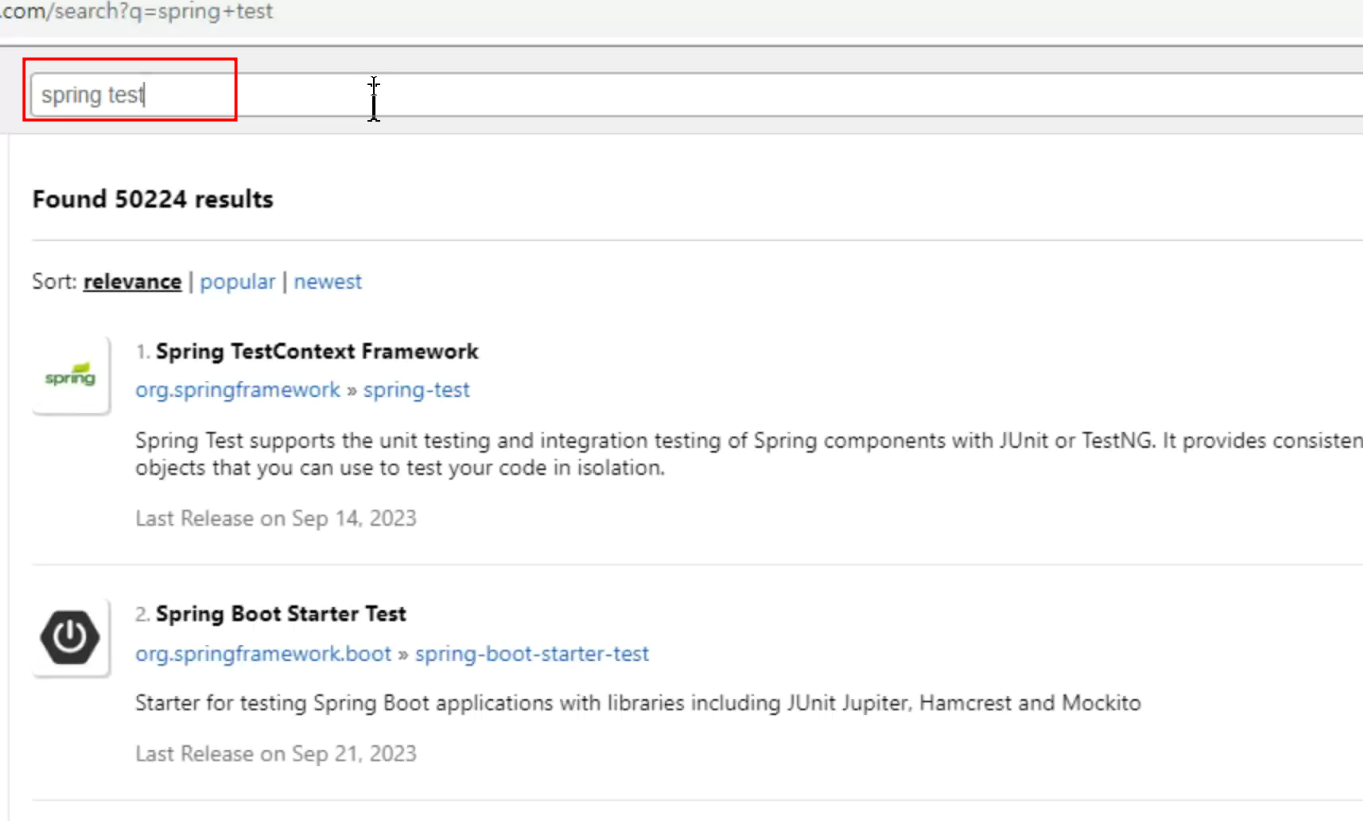Viewport: 1363px width, 821px height.
Task: Click the Spring Boot power icon
Action: click(x=70, y=637)
